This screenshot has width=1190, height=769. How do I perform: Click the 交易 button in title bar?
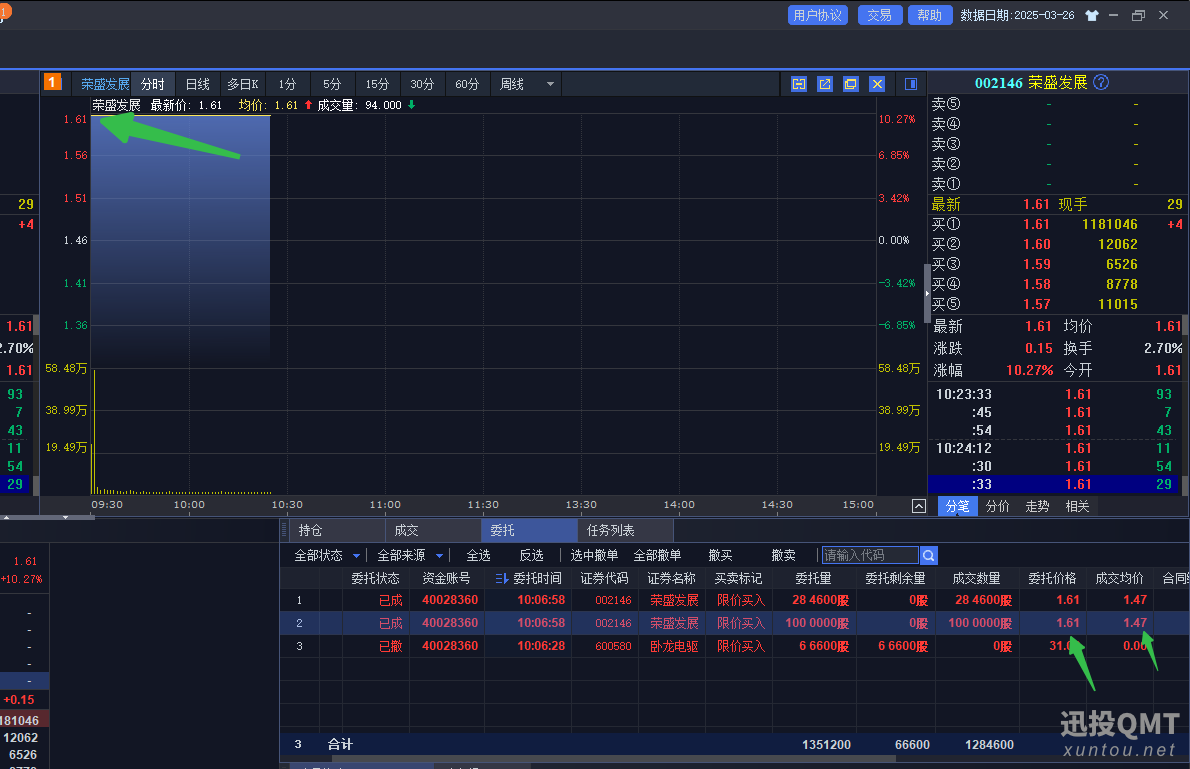click(x=880, y=15)
